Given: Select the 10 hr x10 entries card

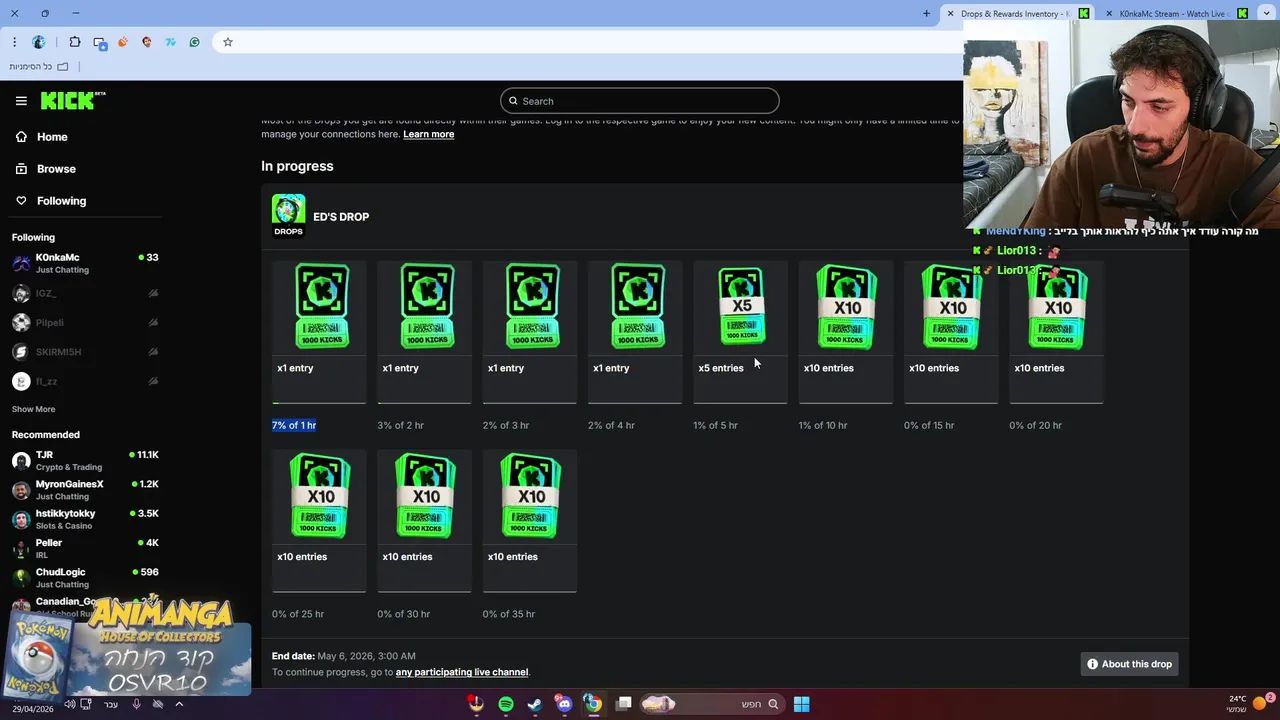Looking at the screenshot, I should pyautogui.click(x=846, y=332).
